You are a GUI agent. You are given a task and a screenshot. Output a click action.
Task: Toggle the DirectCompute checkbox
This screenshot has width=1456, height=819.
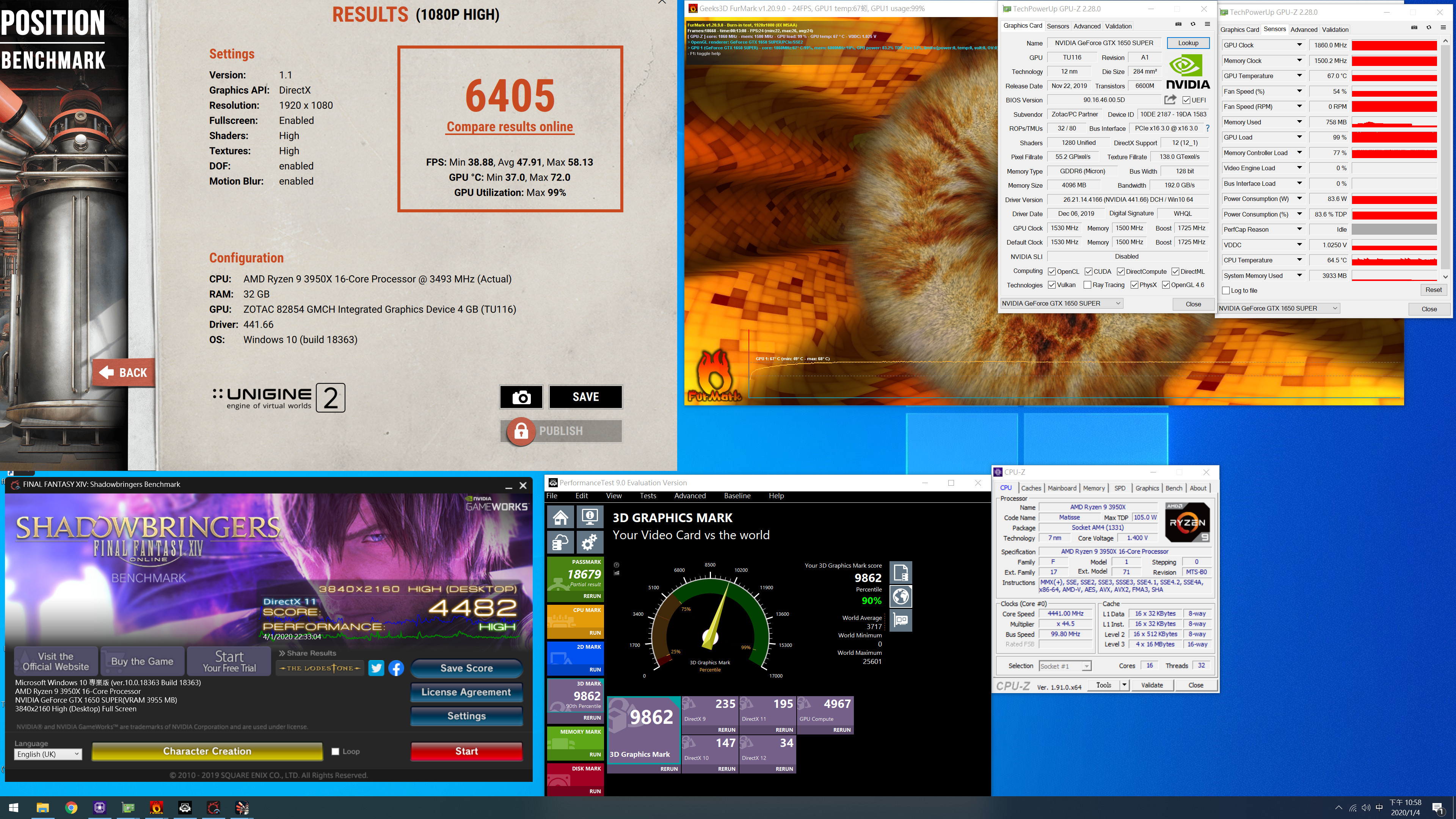[x=1121, y=272]
